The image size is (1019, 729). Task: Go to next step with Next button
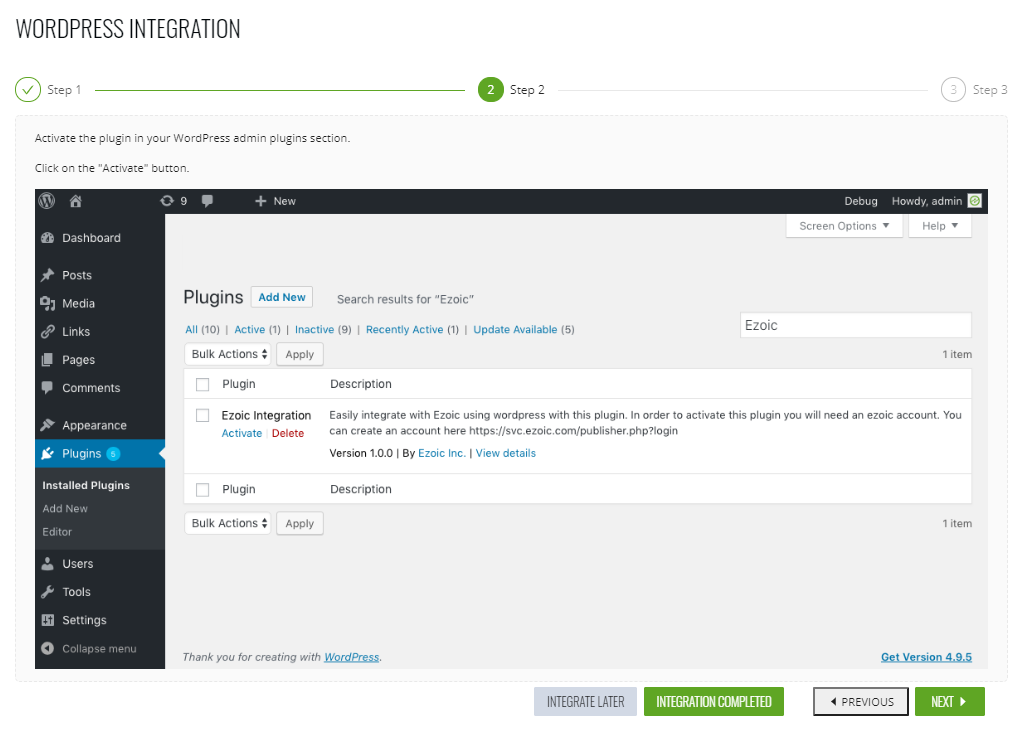[949, 702]
